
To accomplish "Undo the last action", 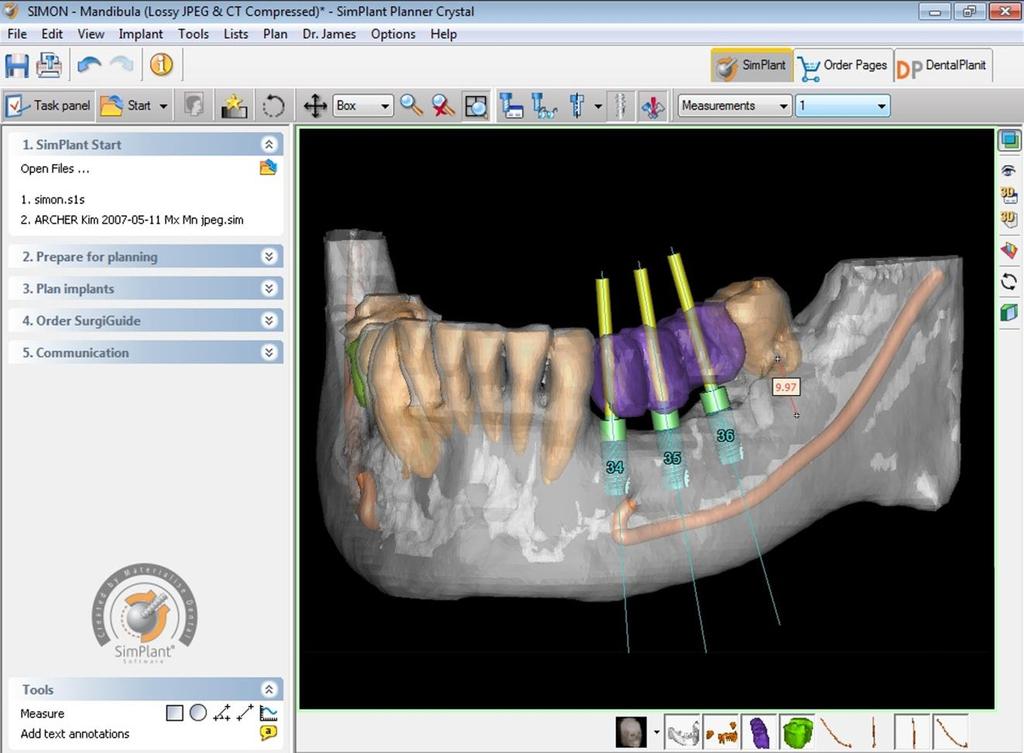I will point(89,65).
